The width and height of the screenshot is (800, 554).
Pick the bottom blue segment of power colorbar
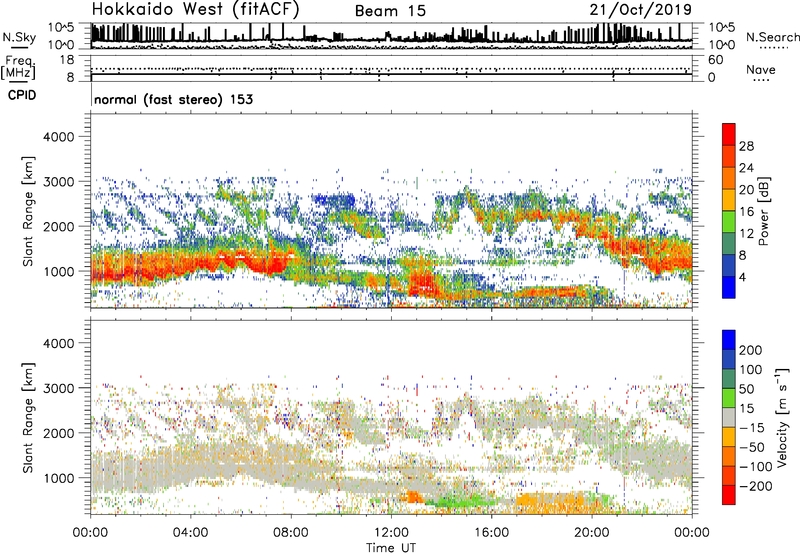click(x=729, y=287)
